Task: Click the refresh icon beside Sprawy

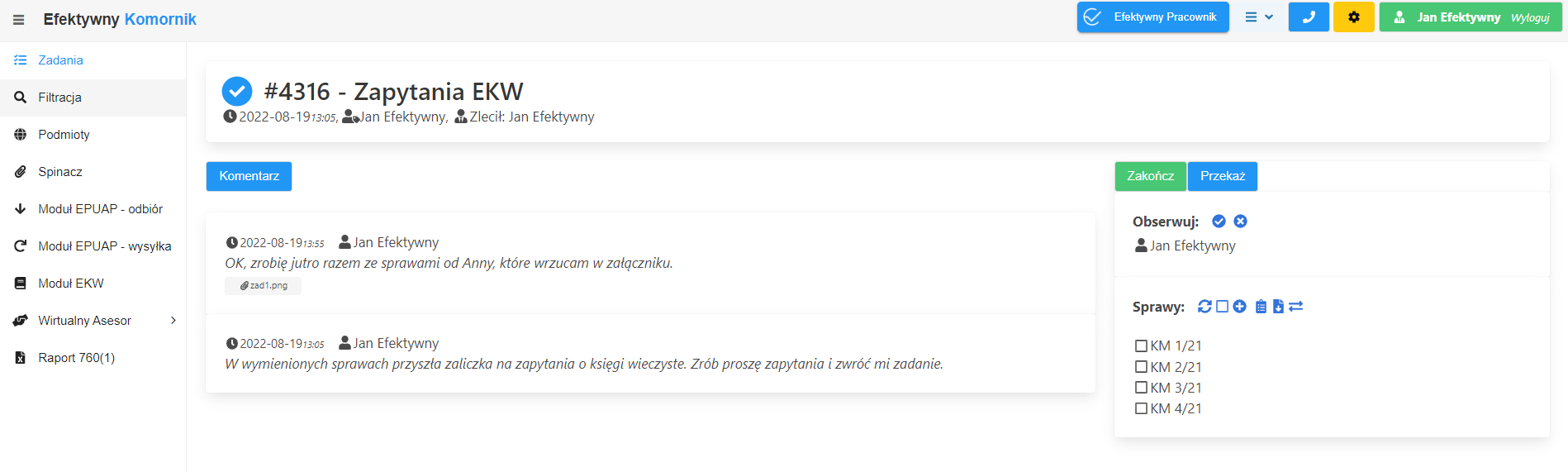Action: tap(1205, 307)
